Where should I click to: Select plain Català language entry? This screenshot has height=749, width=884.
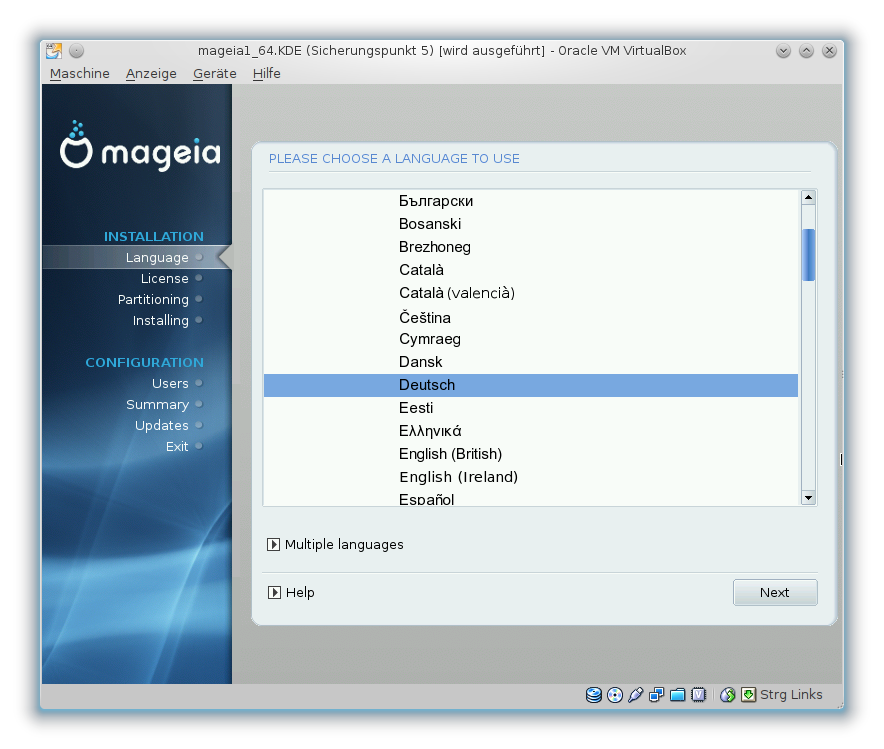click(531, 271)
